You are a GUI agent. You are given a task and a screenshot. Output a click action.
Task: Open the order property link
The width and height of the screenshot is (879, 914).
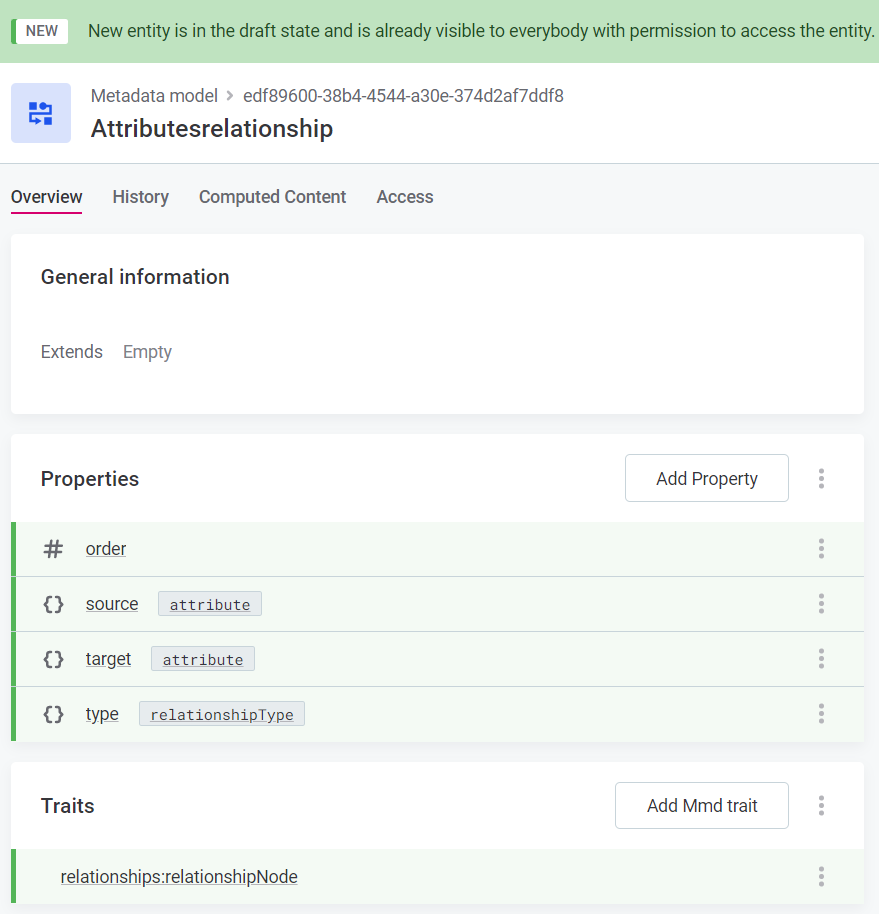[106, 549]
